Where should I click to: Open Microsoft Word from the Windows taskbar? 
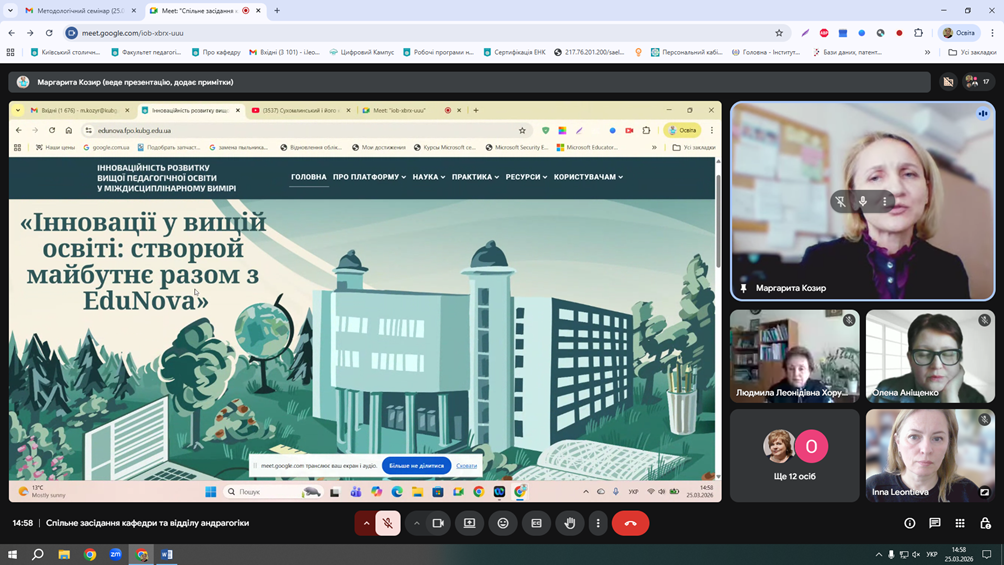pos(167,554)
